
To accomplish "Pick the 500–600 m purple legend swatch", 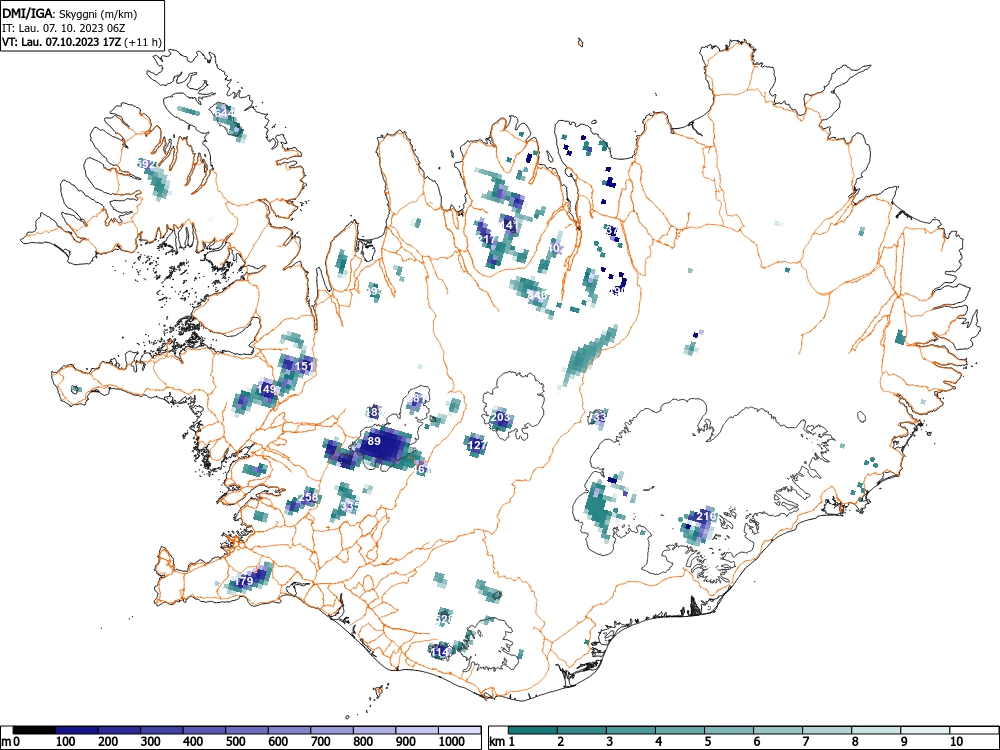I will pos(247,730).
